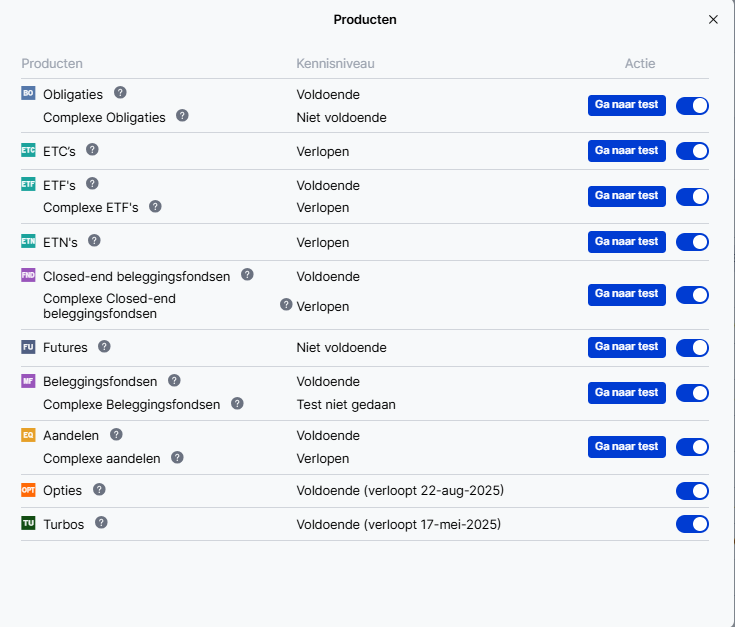Click Ga naar test for Beleggingsfondsen

tap(627, 393)
